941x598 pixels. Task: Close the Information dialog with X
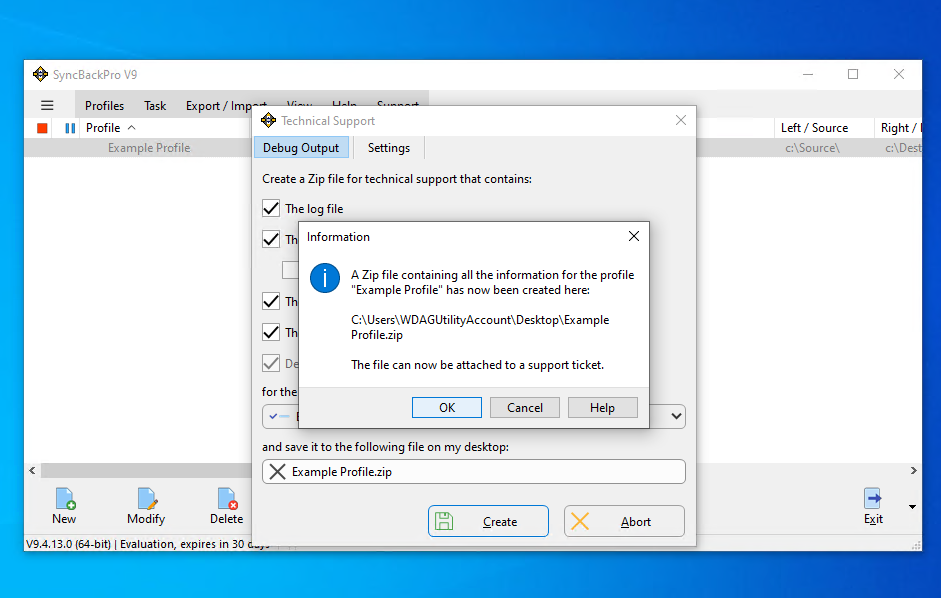coord(634,237)
